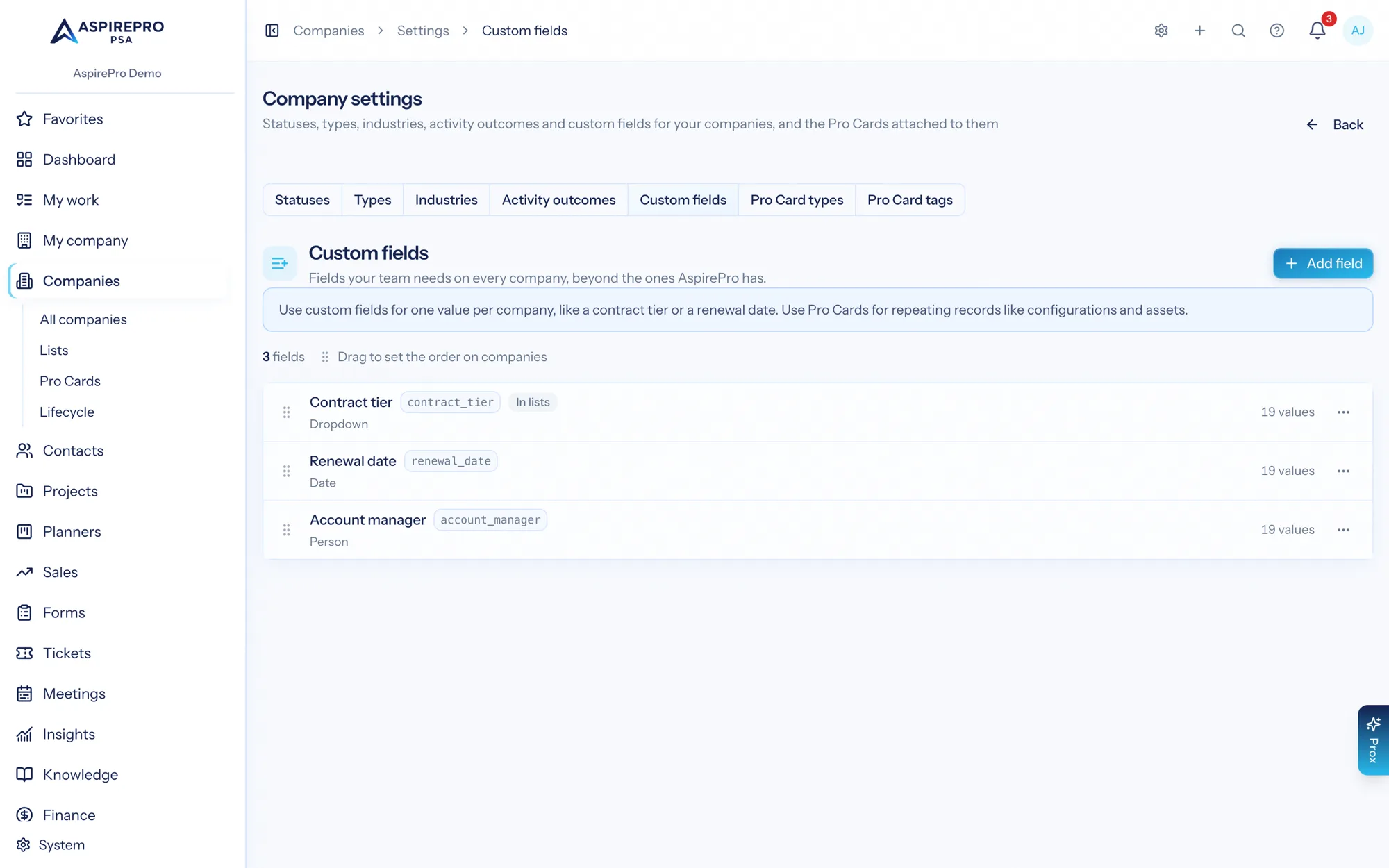Switch to Pro Card tags tab

tap(910, 200)
